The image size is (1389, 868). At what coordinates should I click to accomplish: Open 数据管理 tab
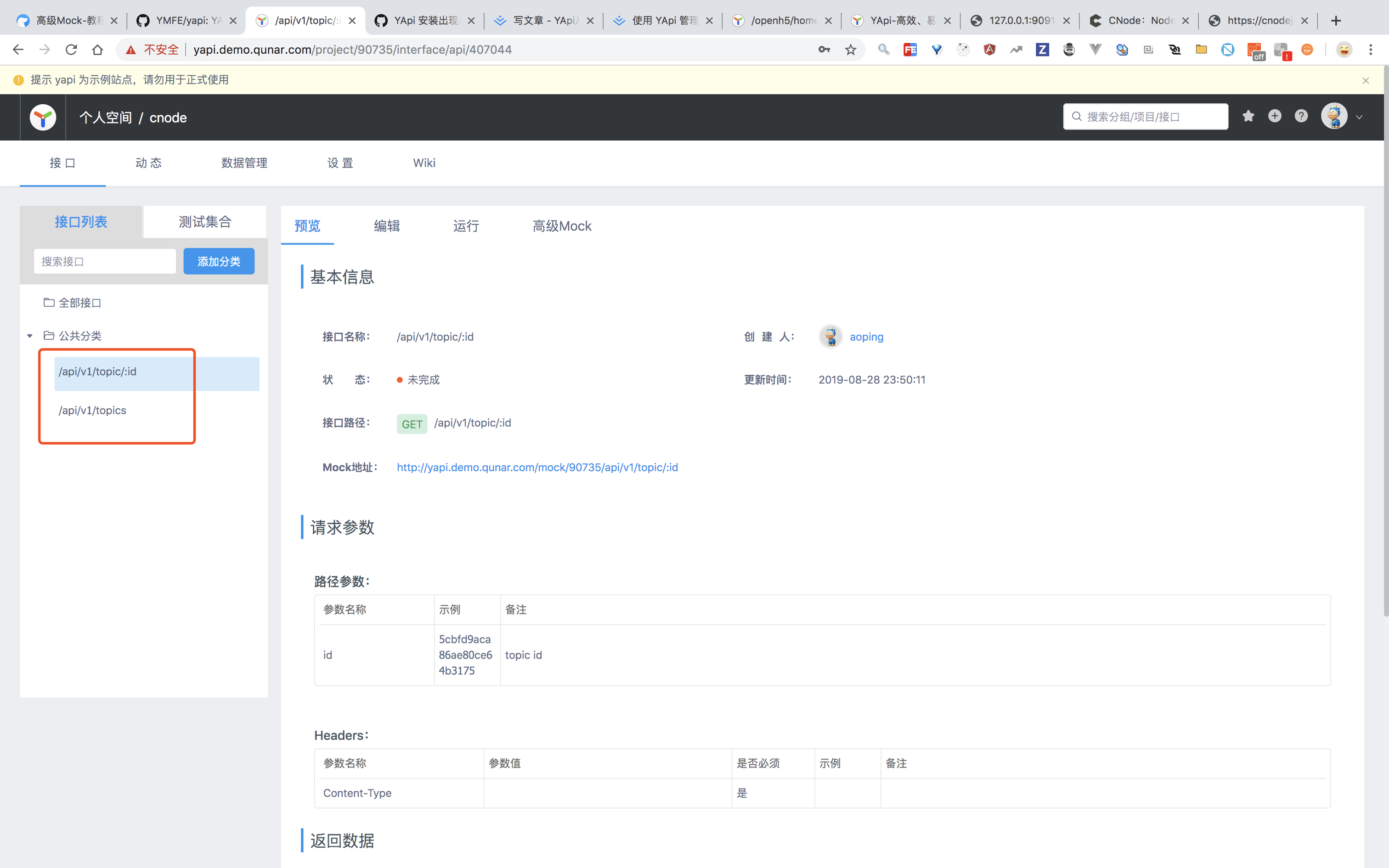pyautogui.click(x=244, y=163)
